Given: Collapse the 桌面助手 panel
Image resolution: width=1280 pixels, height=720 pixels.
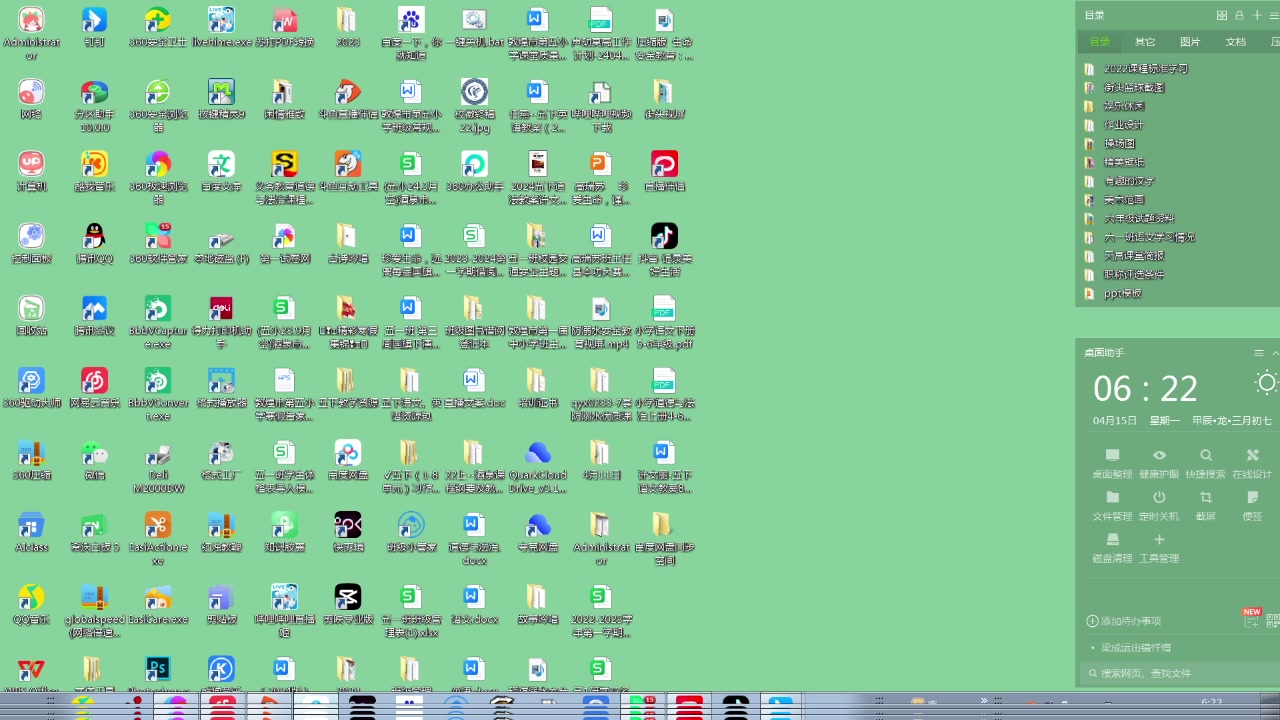Looking at the screenshot, I should point(1275,353).
